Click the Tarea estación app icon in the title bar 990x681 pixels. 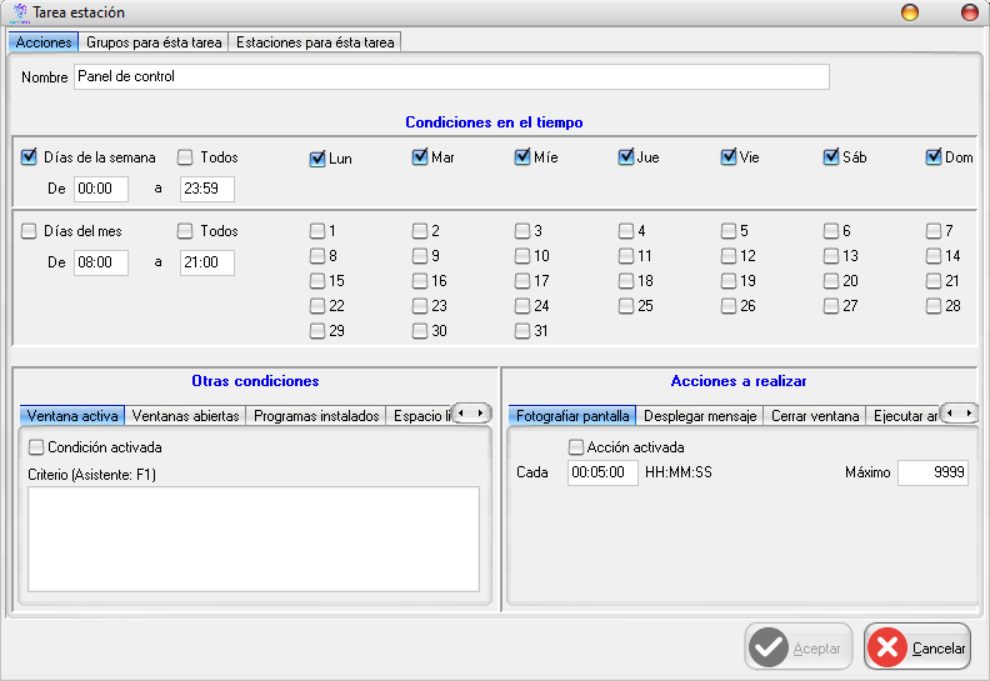coord(20,12)
